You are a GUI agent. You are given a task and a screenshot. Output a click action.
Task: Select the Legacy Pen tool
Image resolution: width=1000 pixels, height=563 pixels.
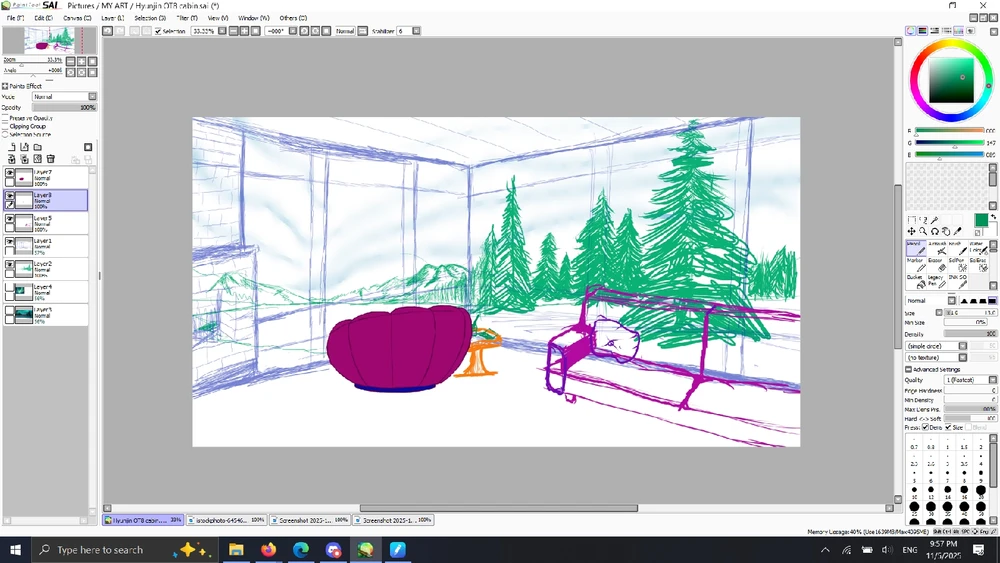point(936,281)
